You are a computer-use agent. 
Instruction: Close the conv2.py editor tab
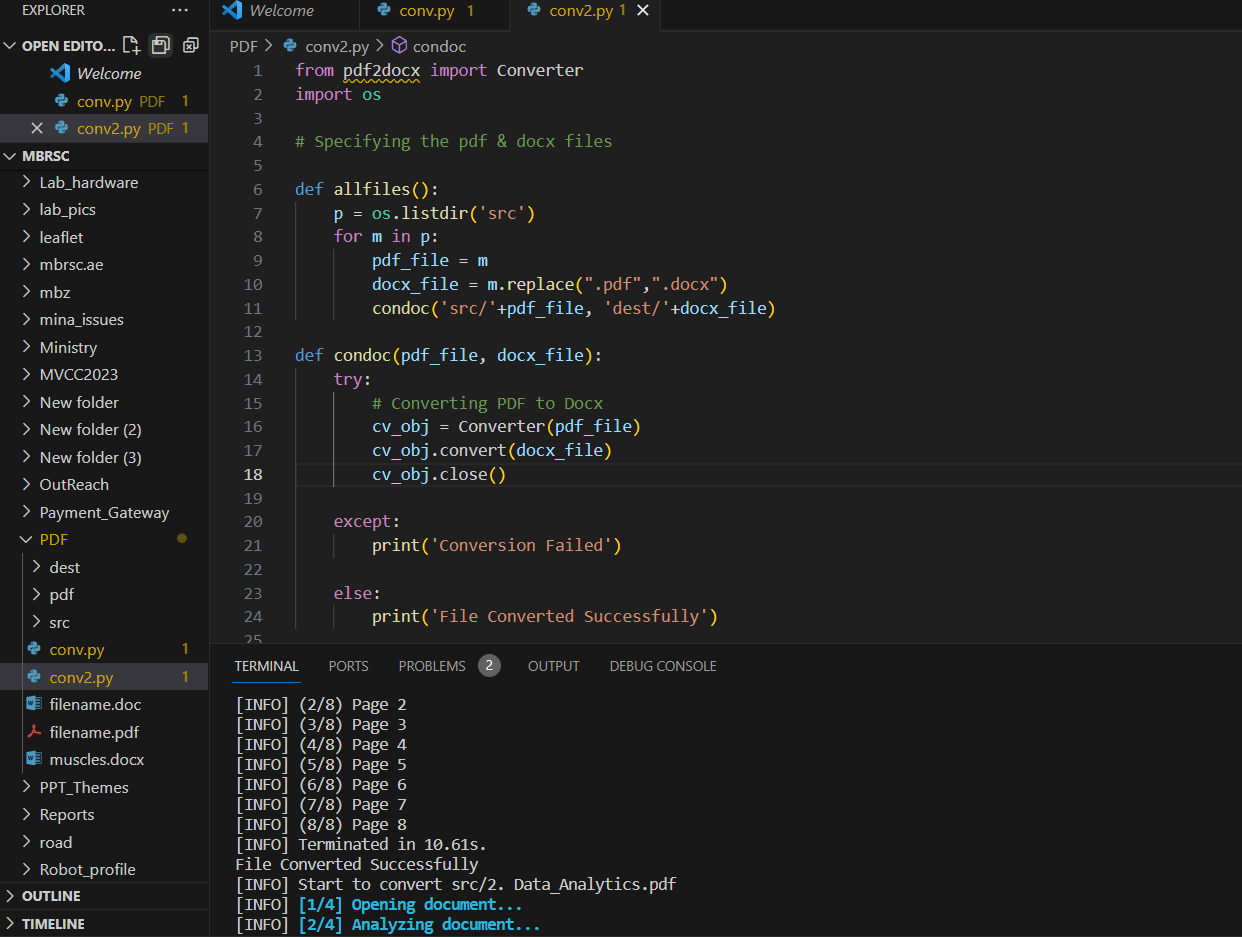(x=643, y=11)
